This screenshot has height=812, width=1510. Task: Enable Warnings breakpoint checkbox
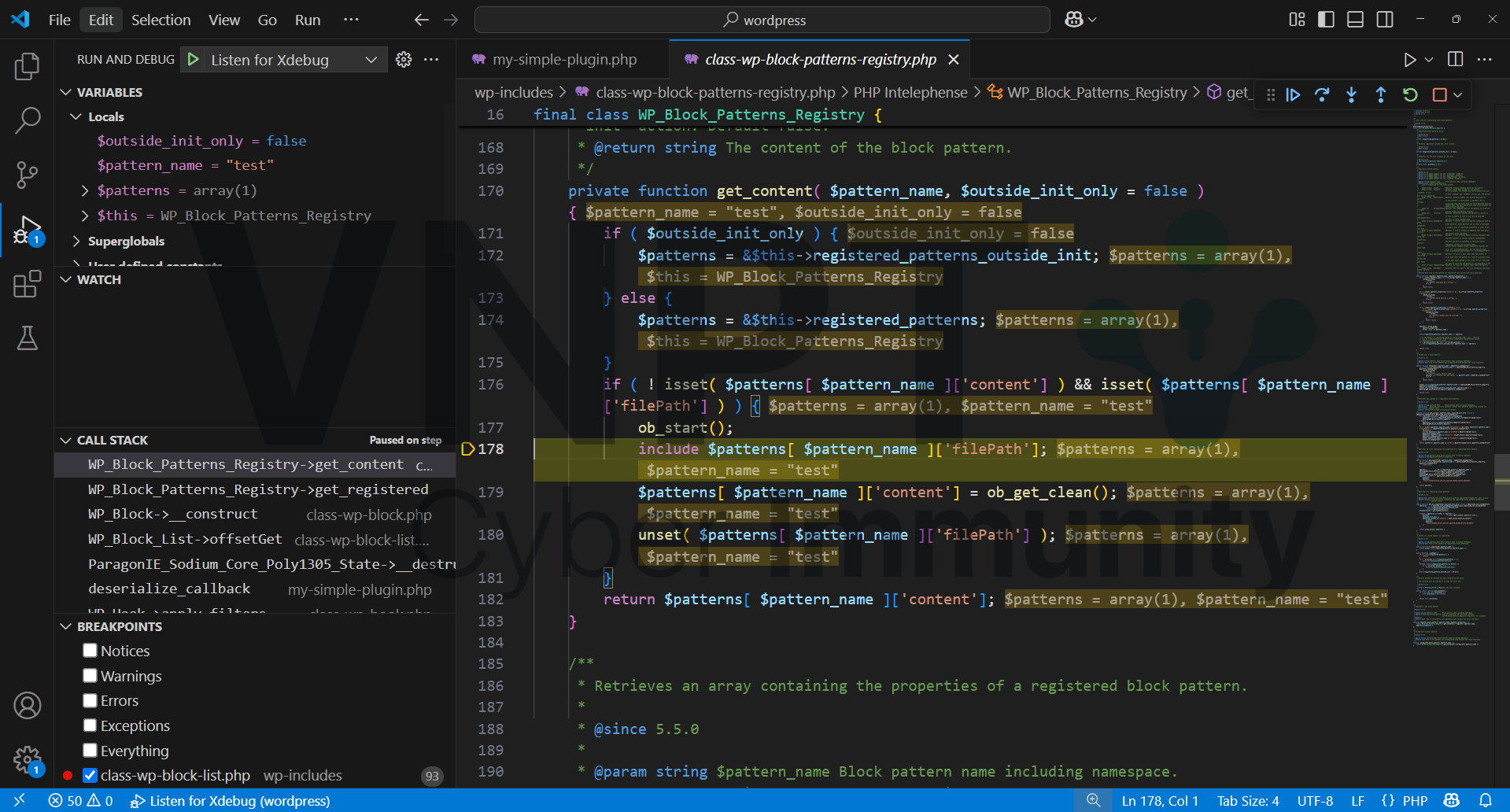click(90, 676)
